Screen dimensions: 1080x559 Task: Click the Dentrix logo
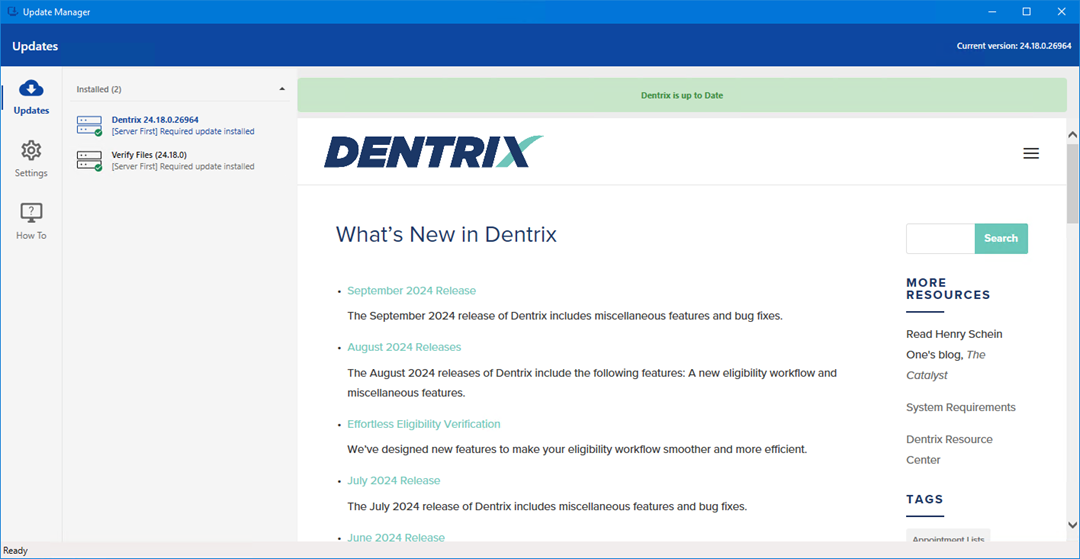[x=433, y=151]
